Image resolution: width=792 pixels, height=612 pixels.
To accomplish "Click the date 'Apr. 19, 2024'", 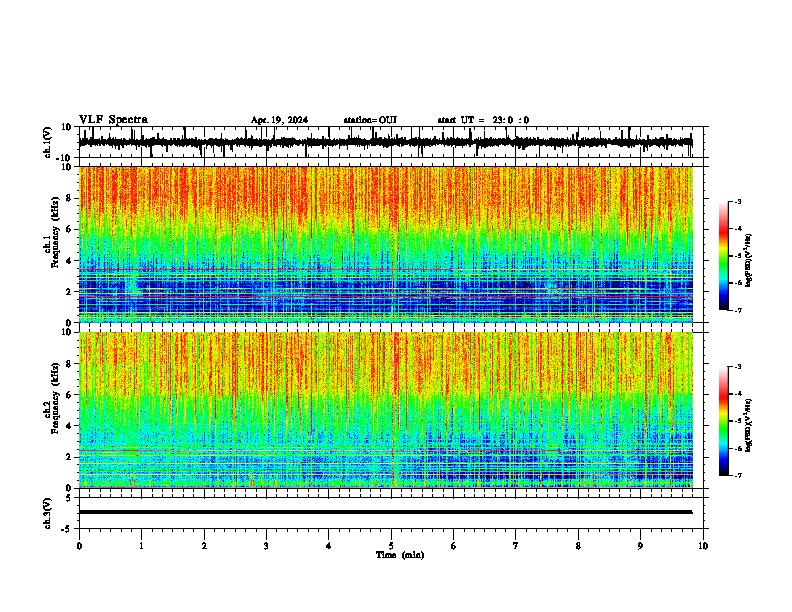I will 279,120.
